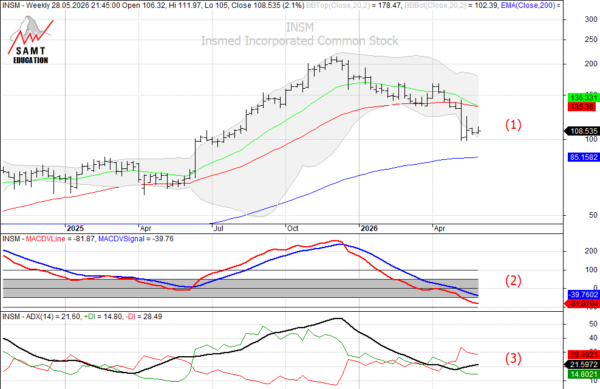Click the black 21.5972 ADX value tag
The height and width of the screenshot is (389, 600).
583,365
